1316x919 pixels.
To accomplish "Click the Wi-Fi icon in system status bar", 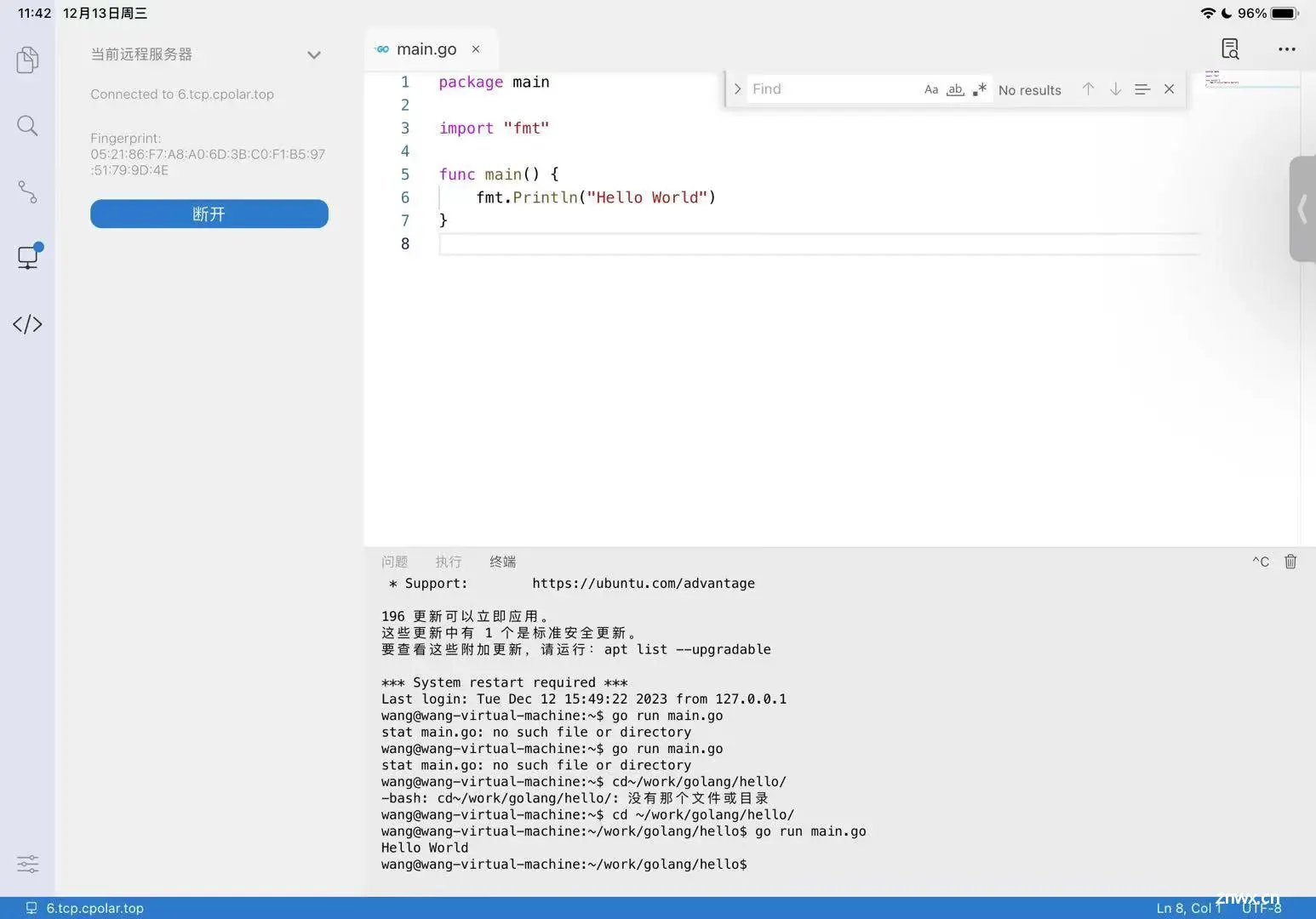I will pyautogui.click(x=1208, y=13).
